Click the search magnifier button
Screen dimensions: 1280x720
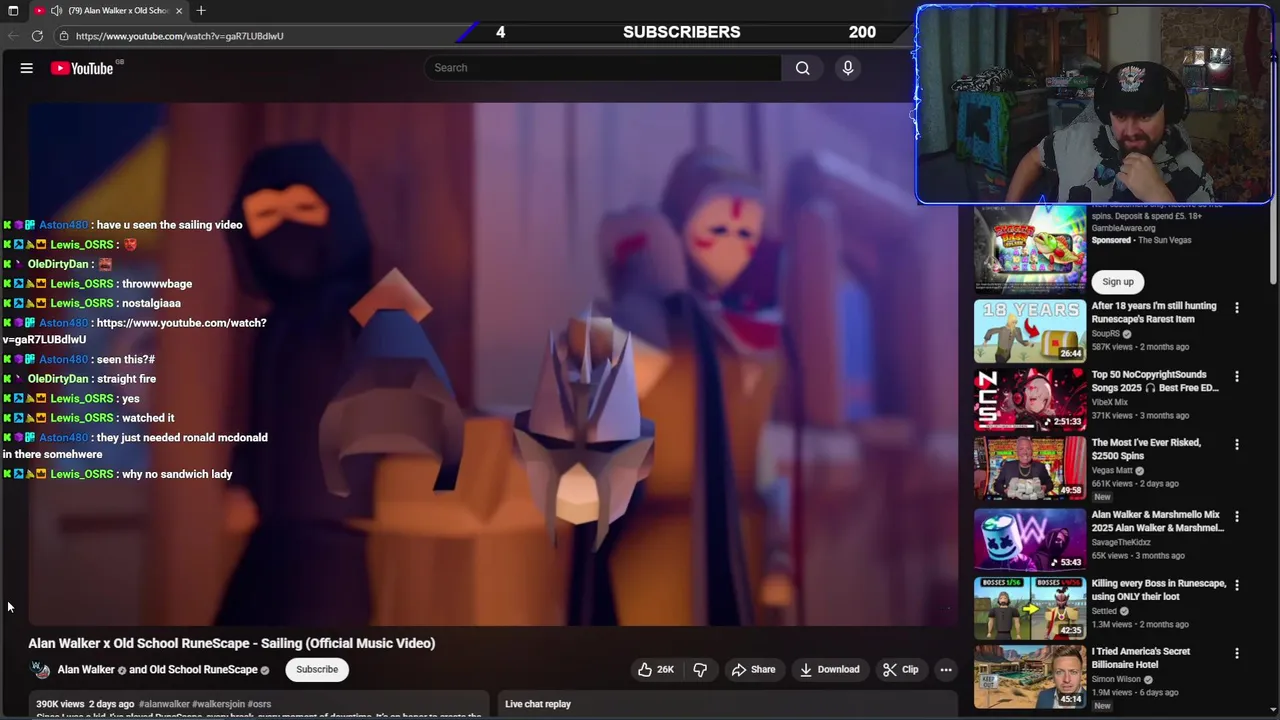click(x=802, y=68)
